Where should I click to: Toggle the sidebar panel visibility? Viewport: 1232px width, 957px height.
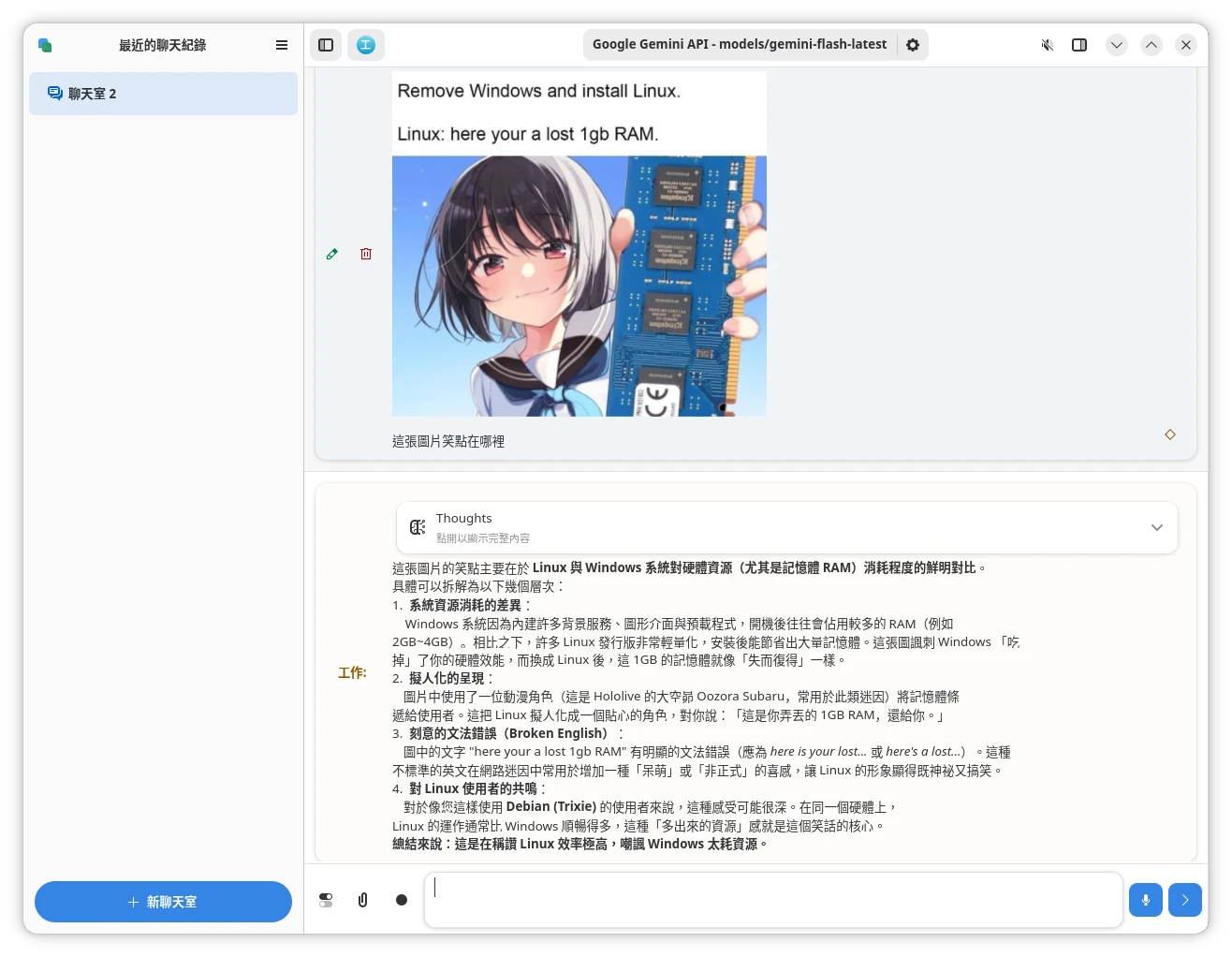click(326, 45)
